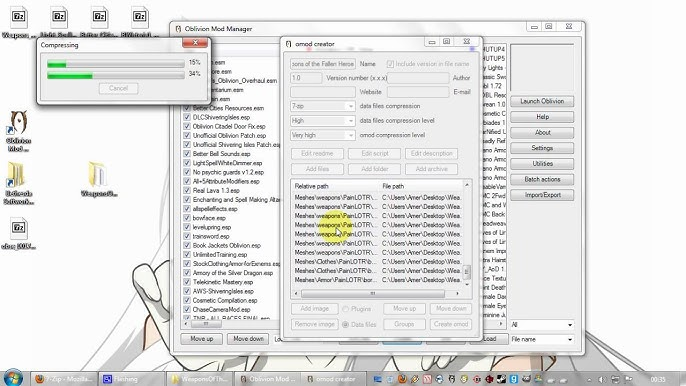The height and width of the screenshot is (386, 686).
Task: Show hidden tray icons arrow
Action: tap(589, 379)
